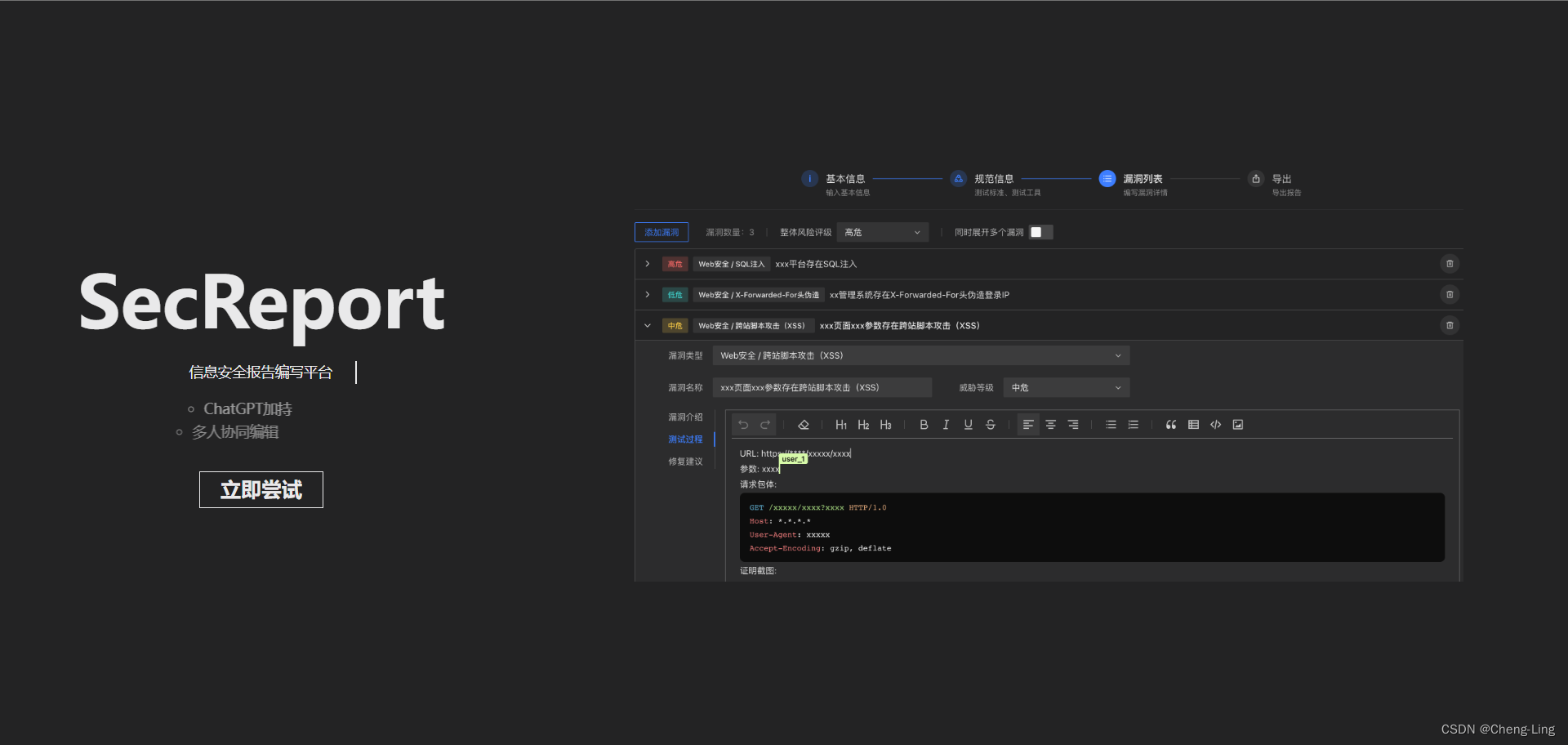1568x745 pixels.
Task: Align text left in the editor
Action: [1028, 425]
